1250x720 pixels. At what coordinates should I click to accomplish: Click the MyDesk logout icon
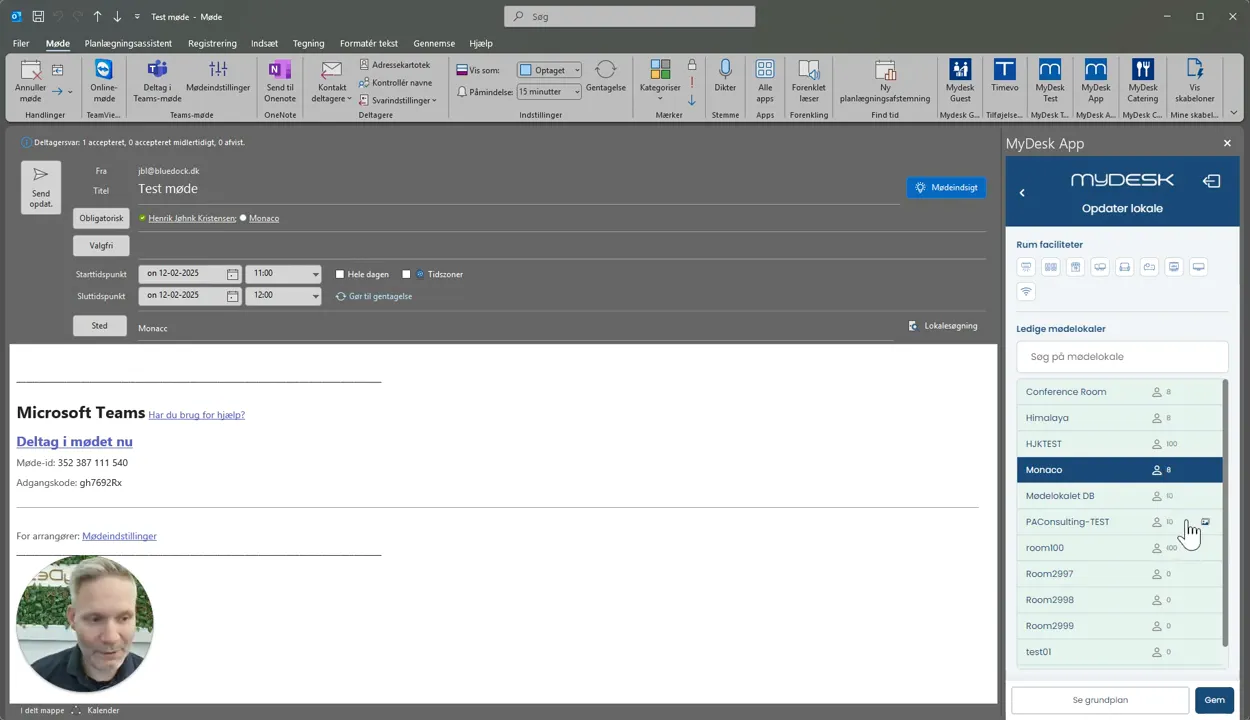click(x=1211, y=181)
